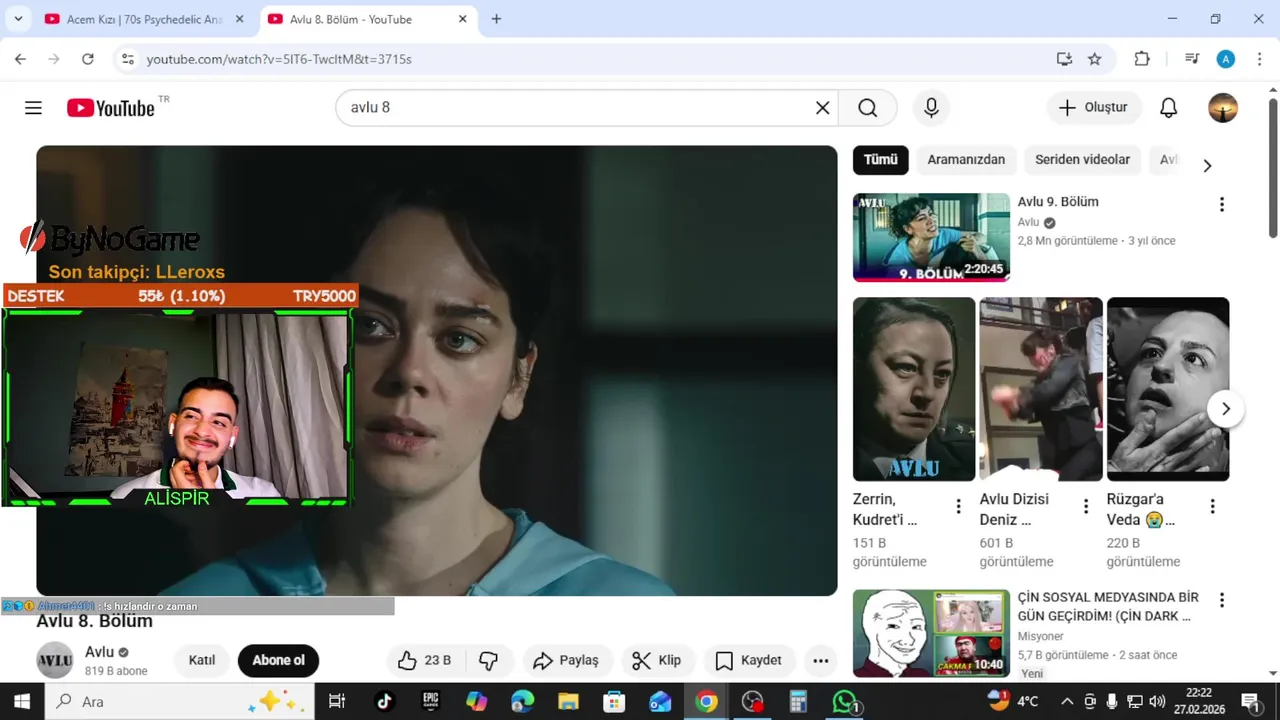Open ÇİN SOSYAL MEDYASINDA video thumbnail
The height and width of the screenshot is (720, 1280).
coord(931,633)
